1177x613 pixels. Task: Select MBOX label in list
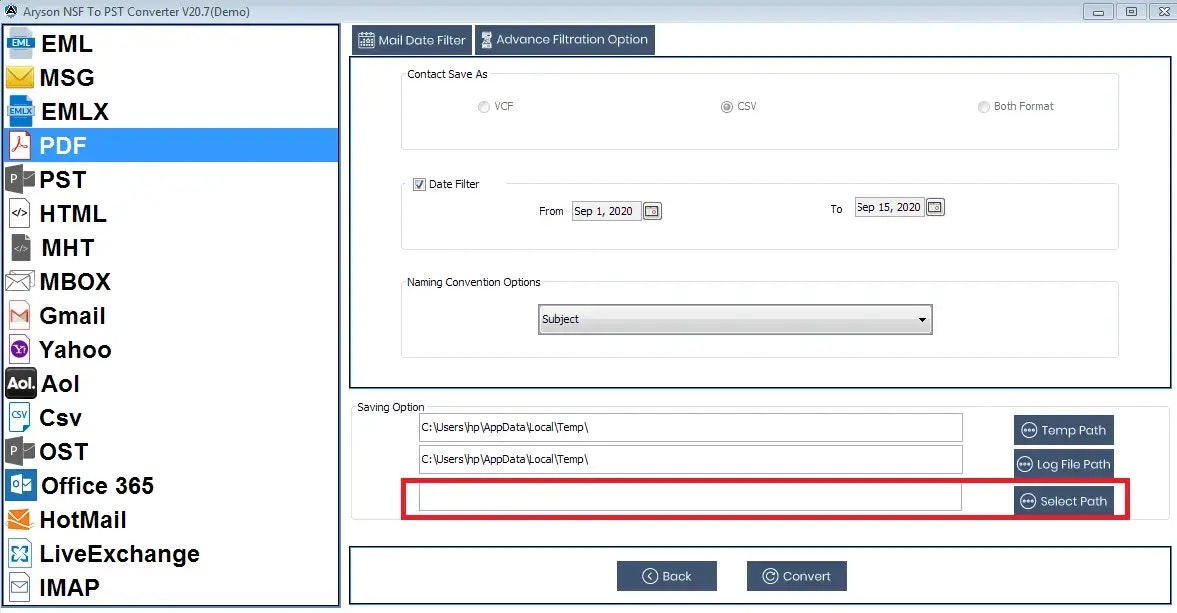point(75,281)
